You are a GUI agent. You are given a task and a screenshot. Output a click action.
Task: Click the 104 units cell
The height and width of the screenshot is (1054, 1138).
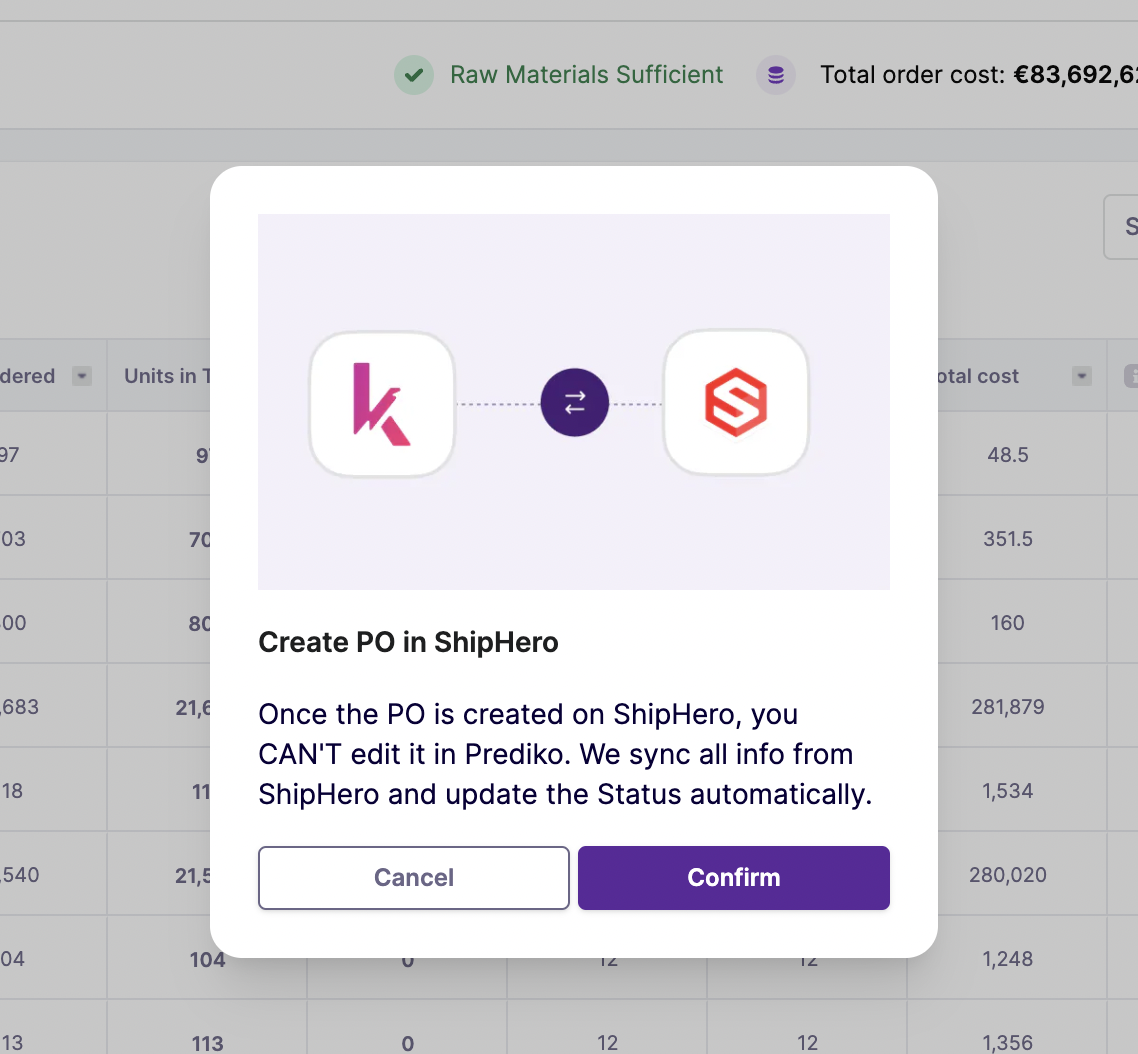pos(207,960)
